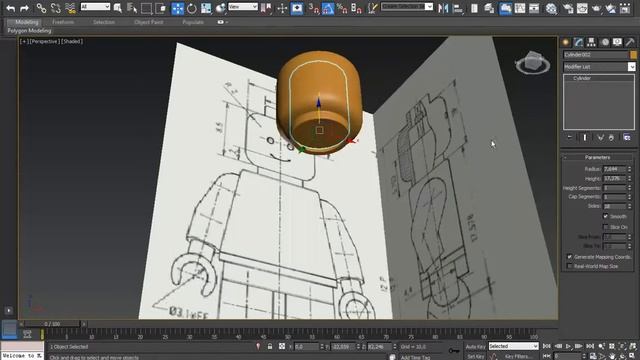640x360 pixels.
Task: Click the Select and Place icon
Action: pyautogui.click(x=220, y=8)
